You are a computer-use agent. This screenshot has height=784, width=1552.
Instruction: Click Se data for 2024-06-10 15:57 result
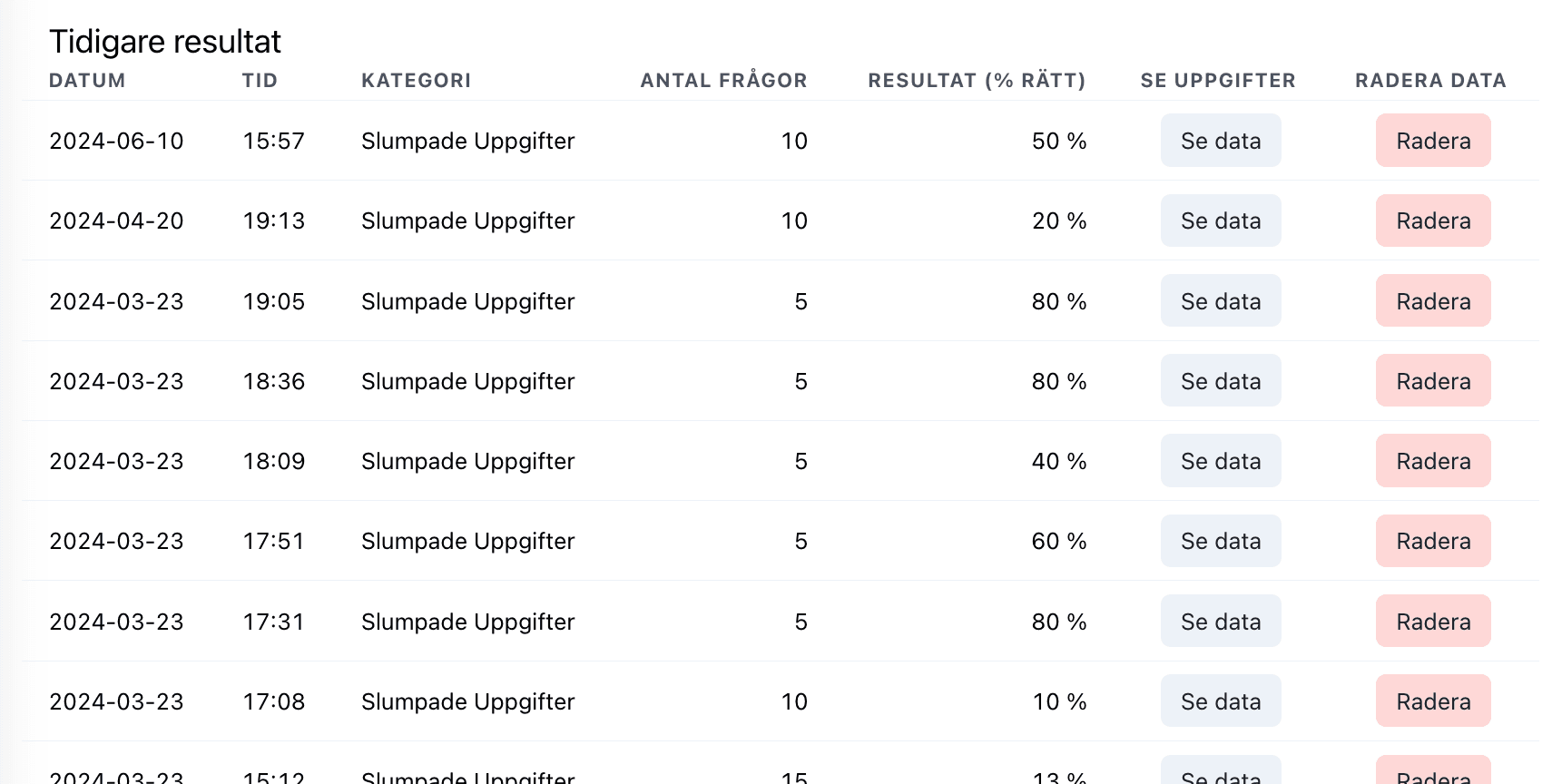1220,141
